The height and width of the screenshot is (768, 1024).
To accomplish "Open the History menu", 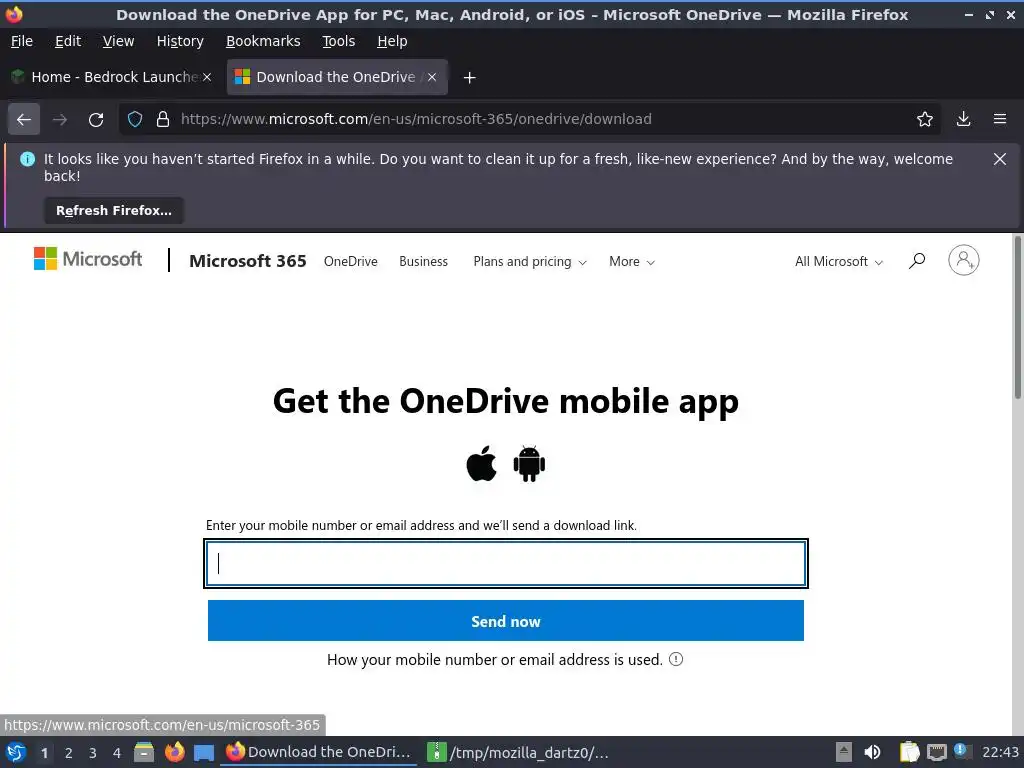I will [x=180, y=41].
